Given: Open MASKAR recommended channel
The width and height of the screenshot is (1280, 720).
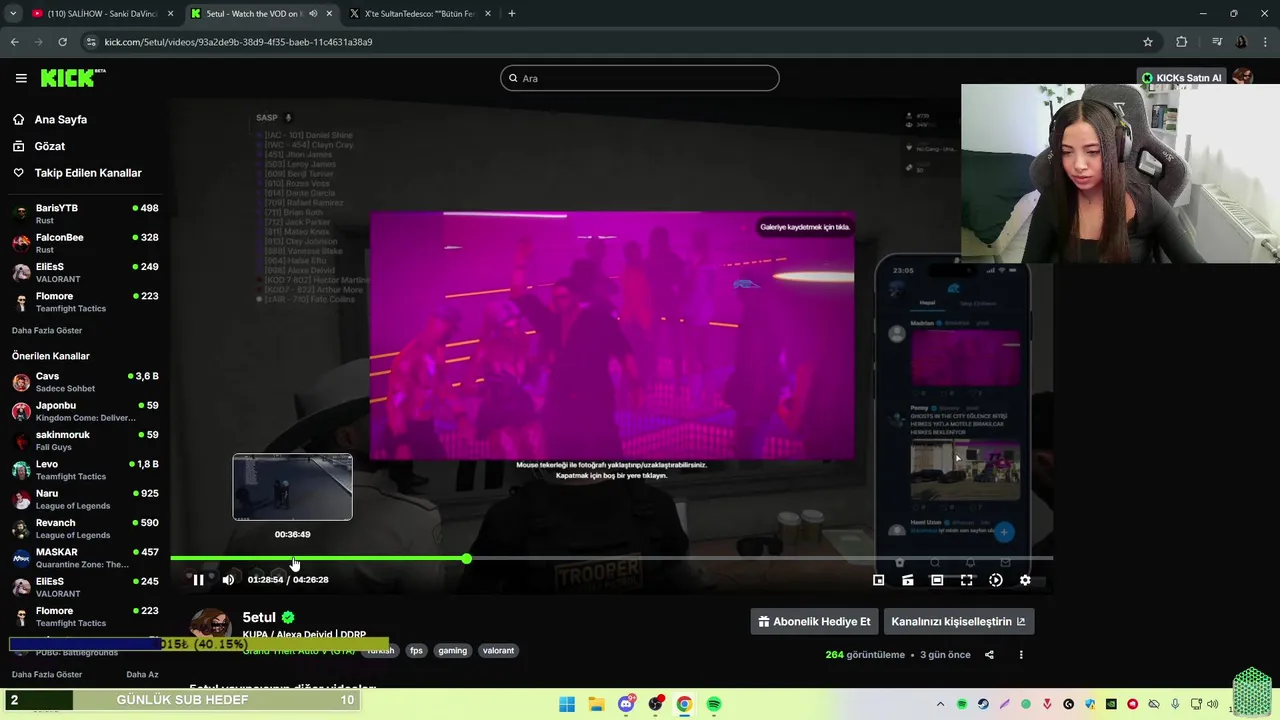Looking at the screenshot, I should point(85,558).
